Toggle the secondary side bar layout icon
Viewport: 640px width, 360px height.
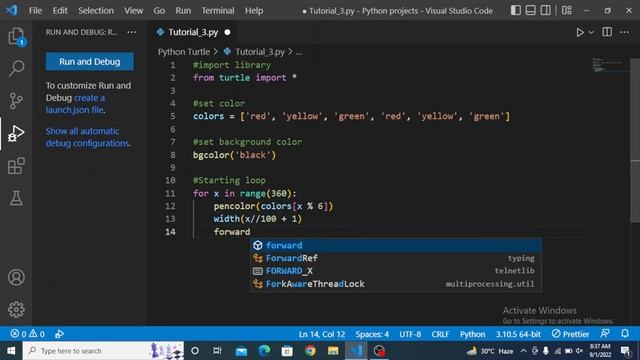[x=545, y=10]
